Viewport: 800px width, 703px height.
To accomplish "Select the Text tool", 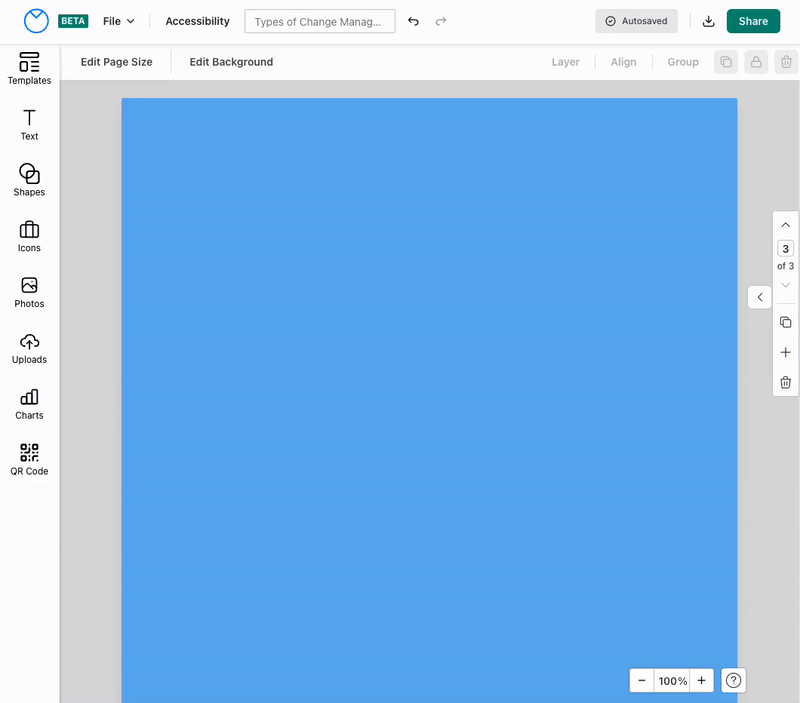I will point(29,123).
